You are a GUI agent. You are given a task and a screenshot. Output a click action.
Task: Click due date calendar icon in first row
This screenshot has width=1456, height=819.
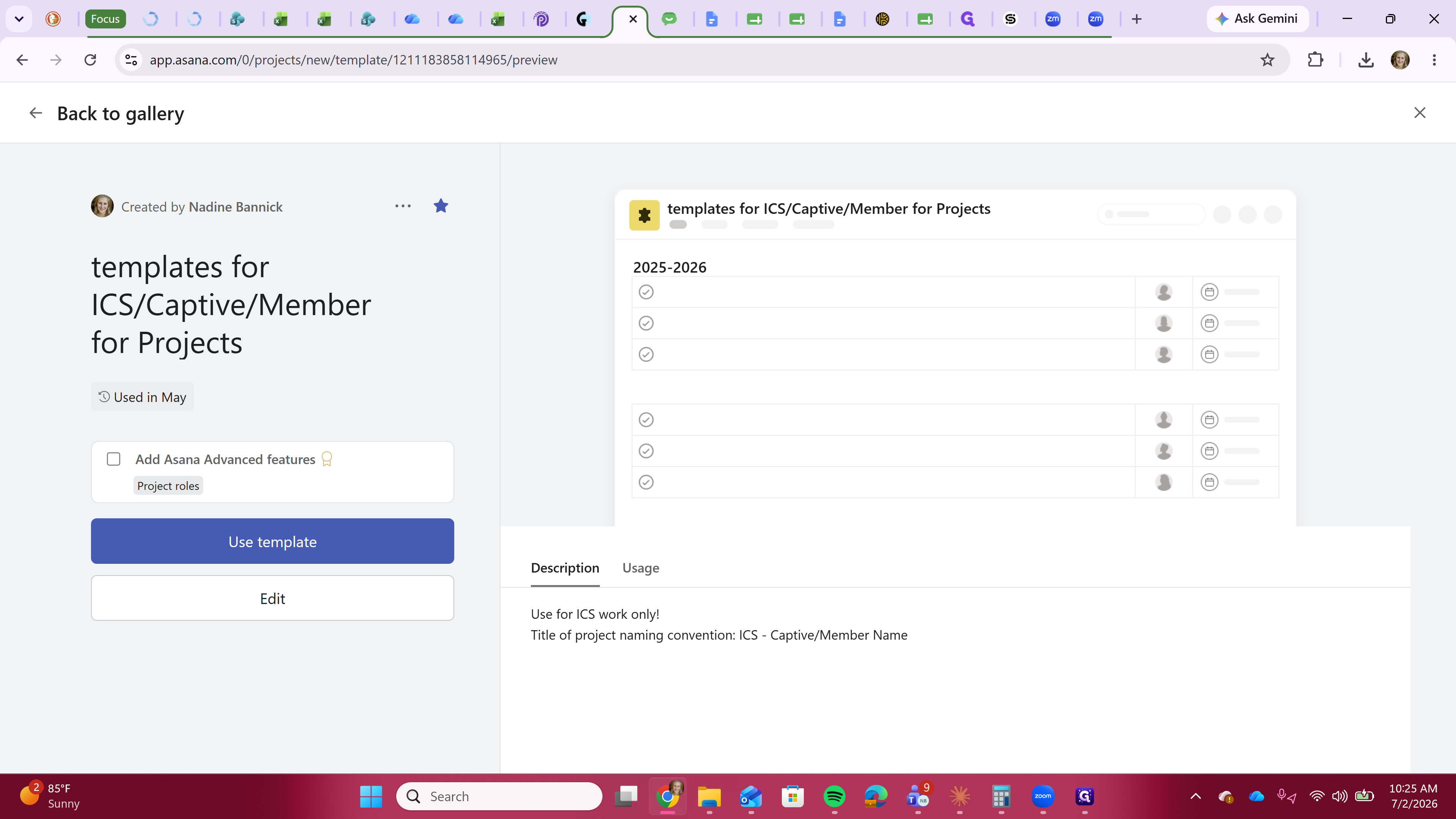click(1209, 292)
